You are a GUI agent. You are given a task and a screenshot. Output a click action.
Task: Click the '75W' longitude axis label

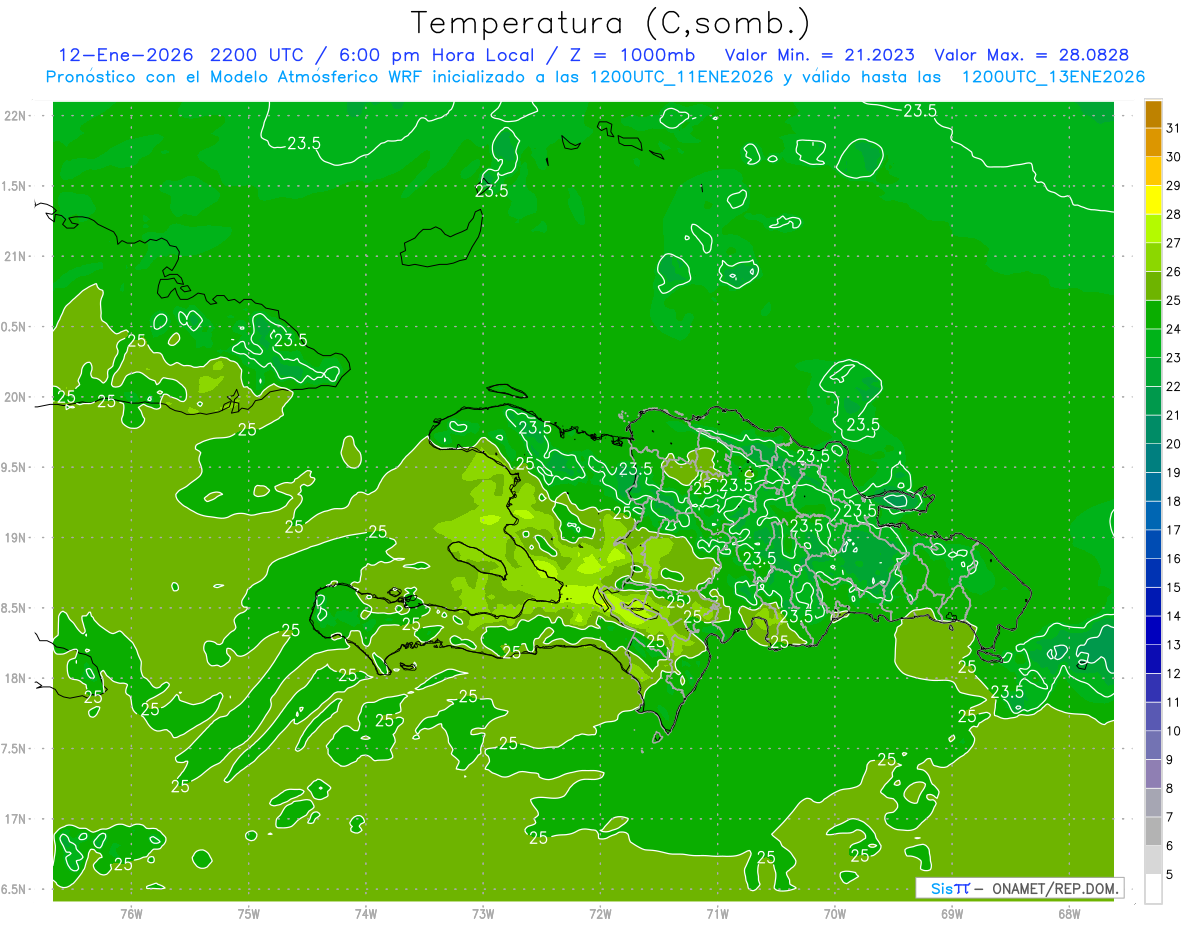click(x=249, y=914)
